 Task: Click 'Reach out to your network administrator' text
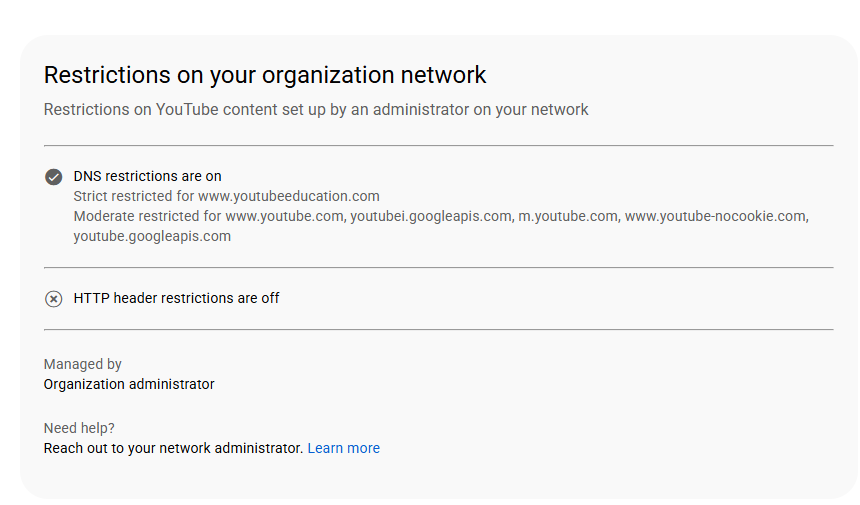click(173, 448)
